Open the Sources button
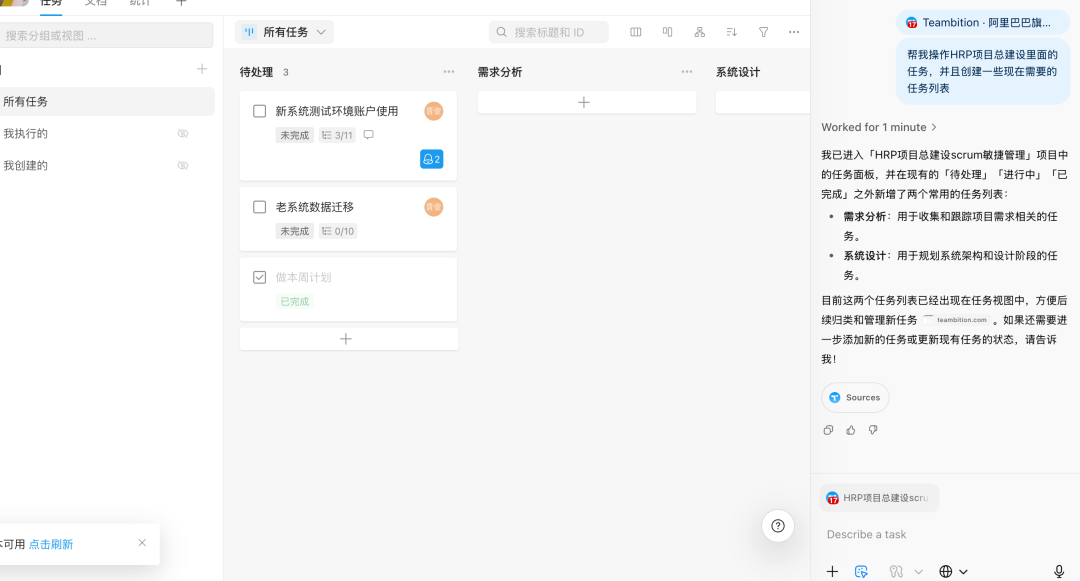Viewport: 1080px width, 581px height. coord(855,397)
